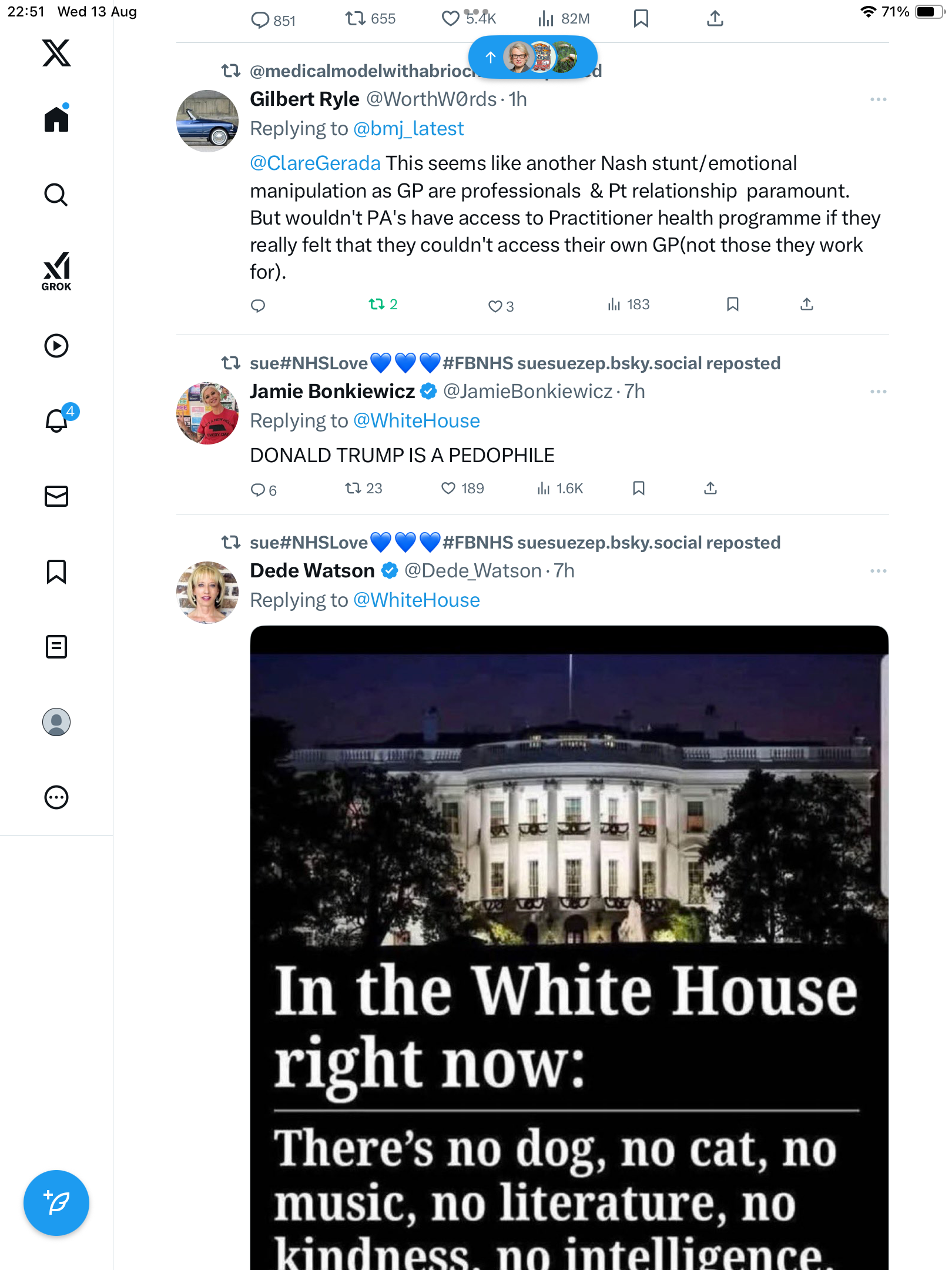Screen dimensions: 952x1270
Task: Go to Home tab in the sidebar
Action: pyautogui.click(x=56, y=119)
